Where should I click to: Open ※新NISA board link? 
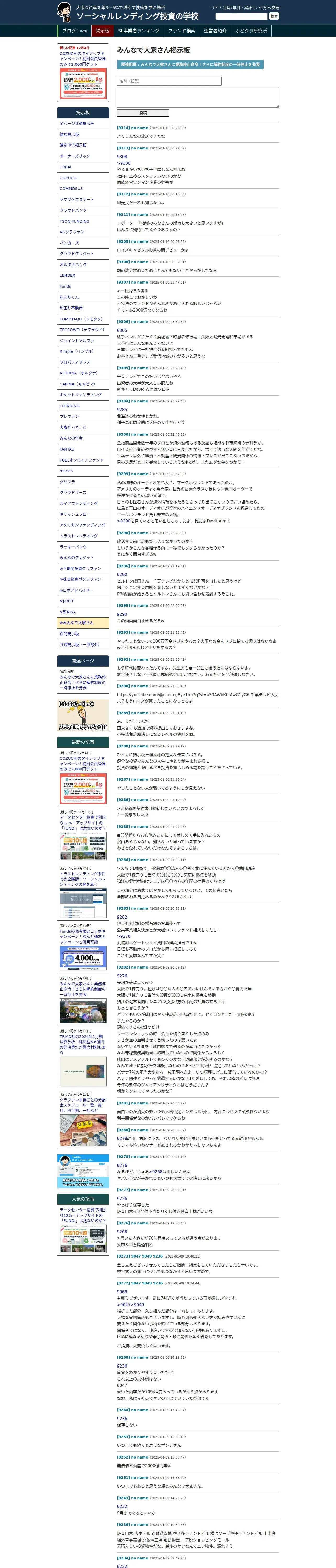point(83,612)
